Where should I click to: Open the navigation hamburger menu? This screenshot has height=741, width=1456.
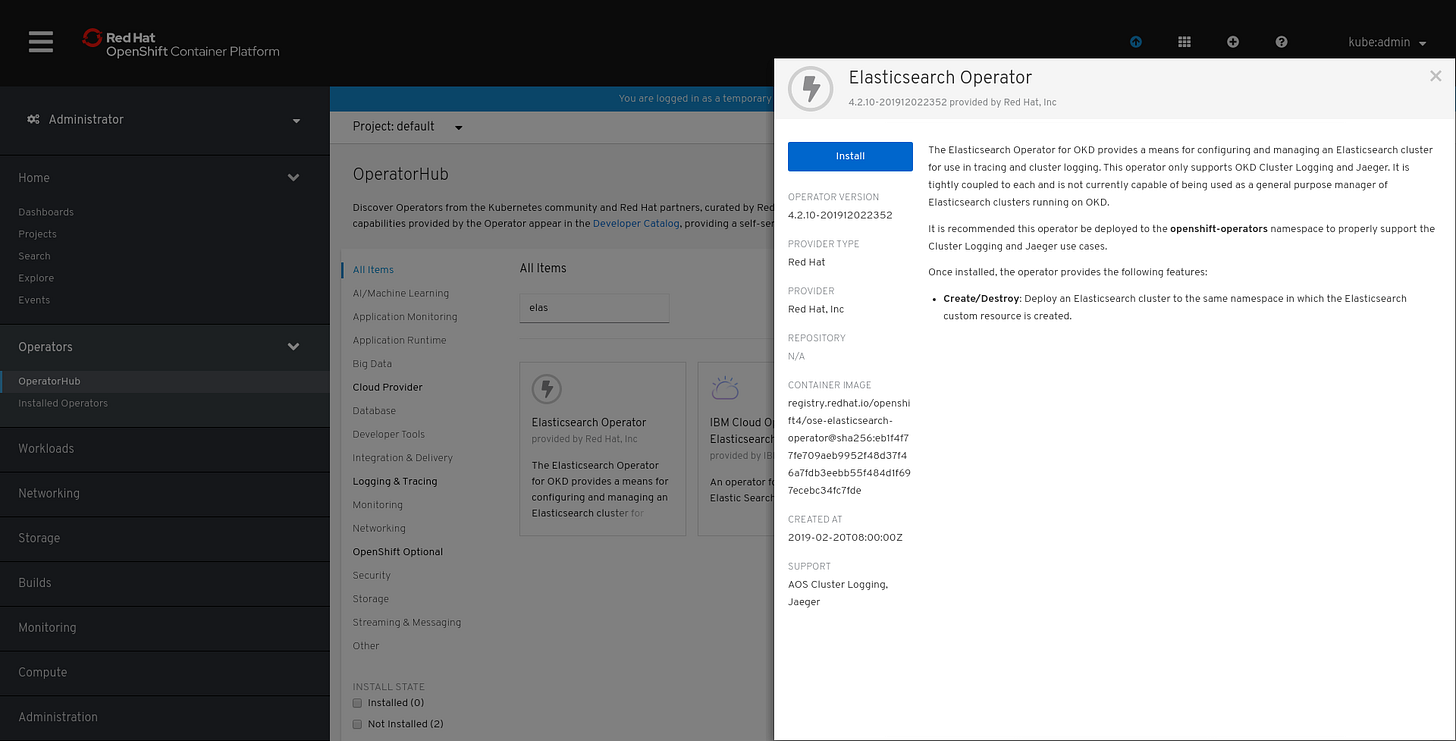click(39, 42)
